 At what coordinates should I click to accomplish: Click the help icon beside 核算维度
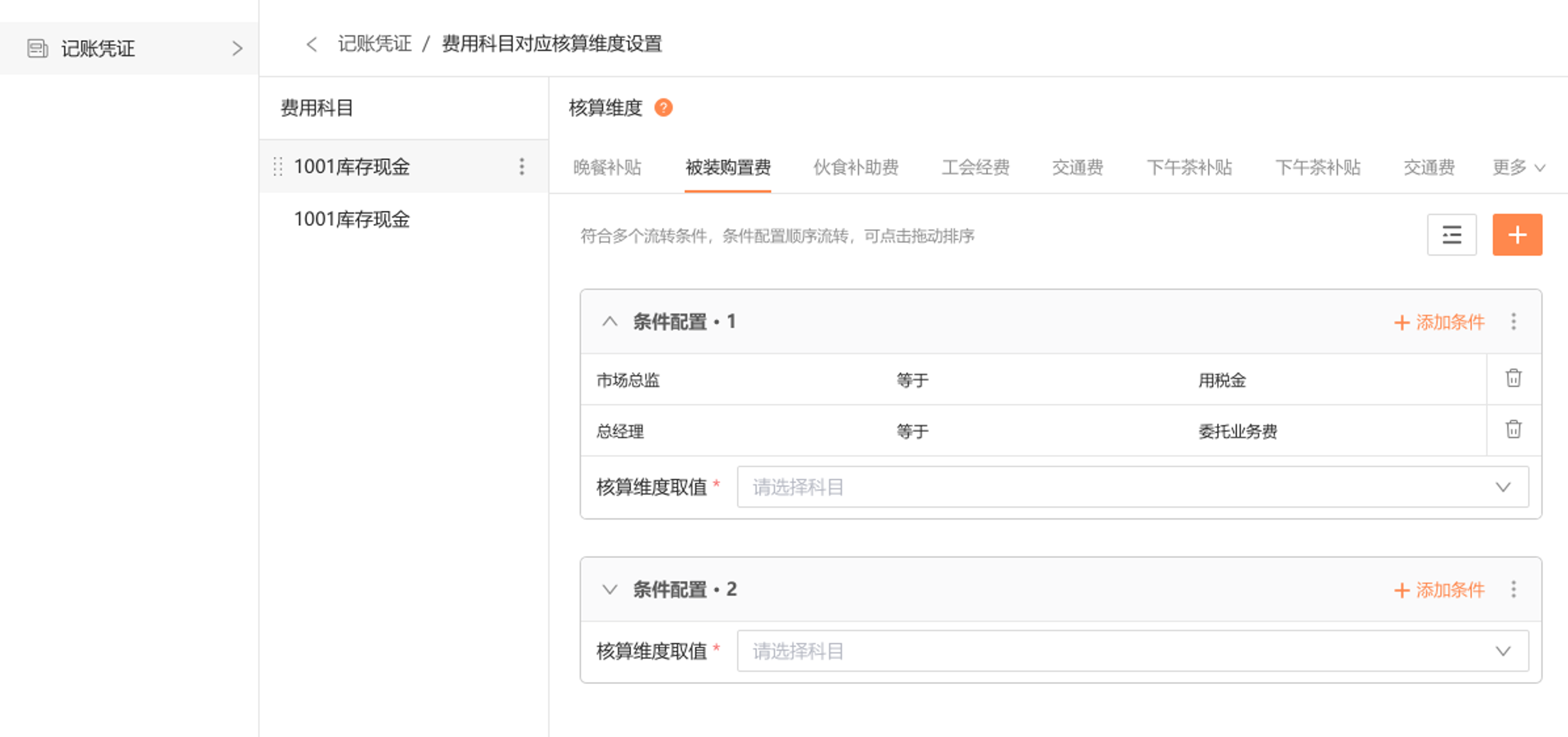click(663, 108)
